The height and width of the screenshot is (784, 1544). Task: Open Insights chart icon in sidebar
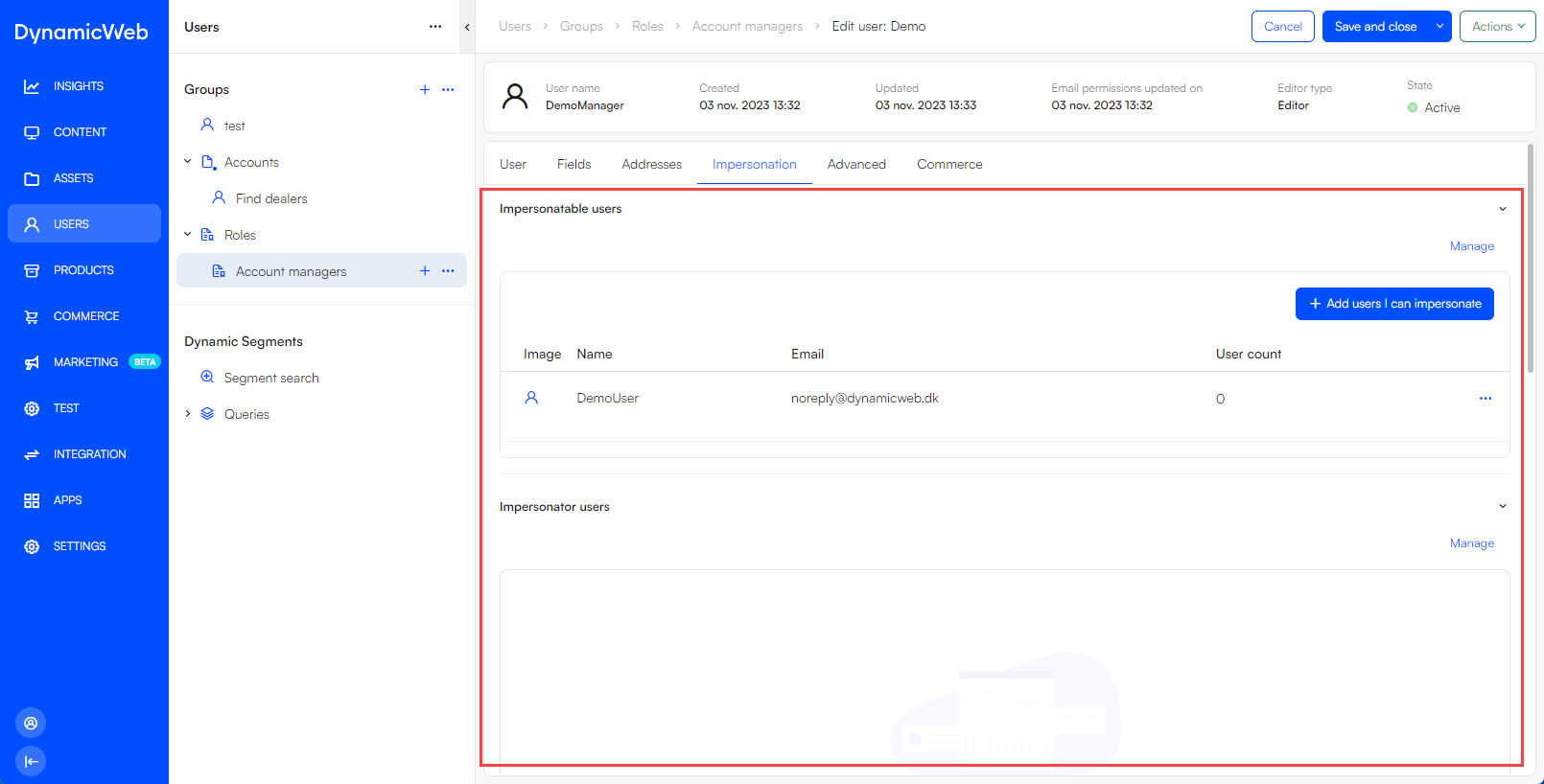[x=32, y=86]
